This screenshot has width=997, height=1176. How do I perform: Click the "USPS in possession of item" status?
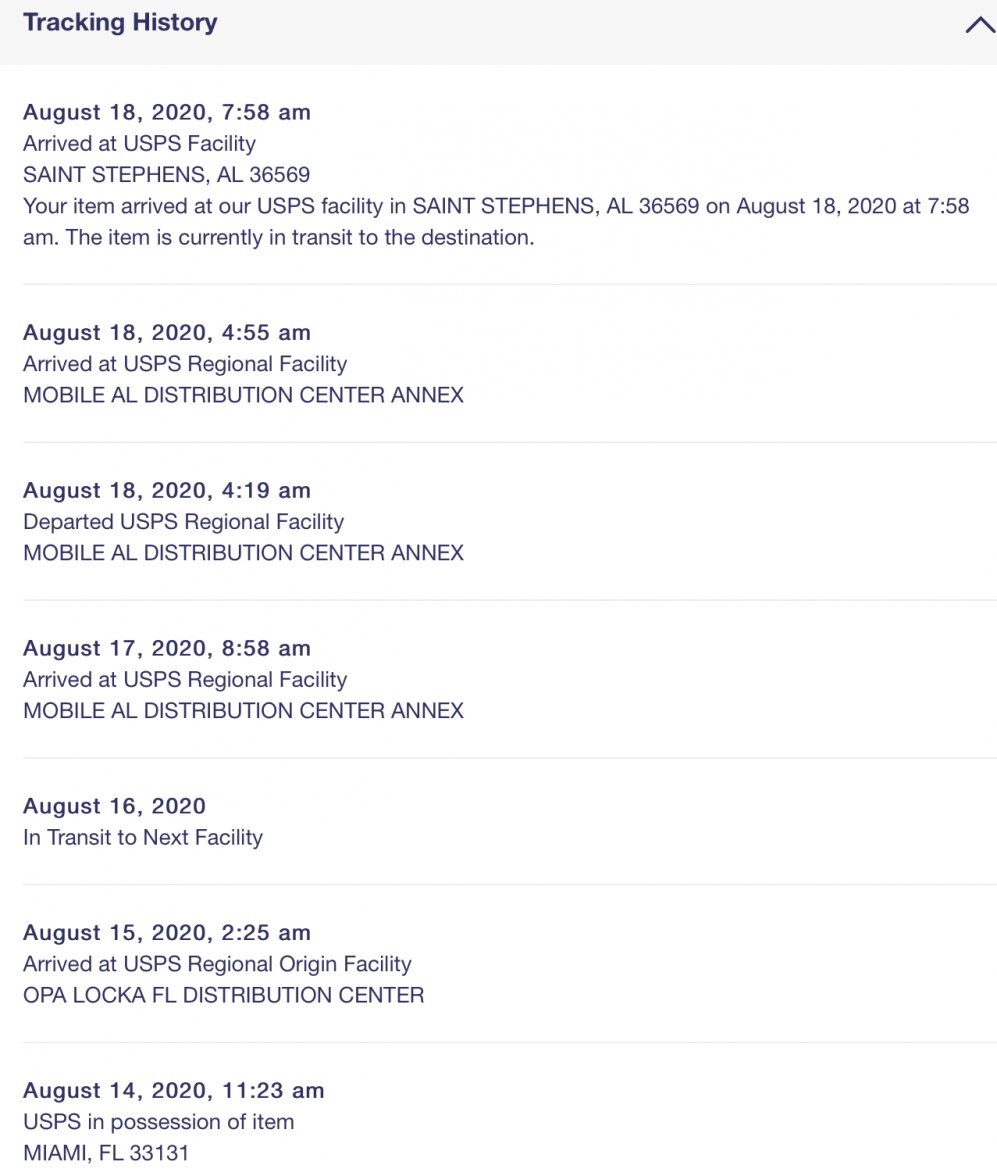158,1122
